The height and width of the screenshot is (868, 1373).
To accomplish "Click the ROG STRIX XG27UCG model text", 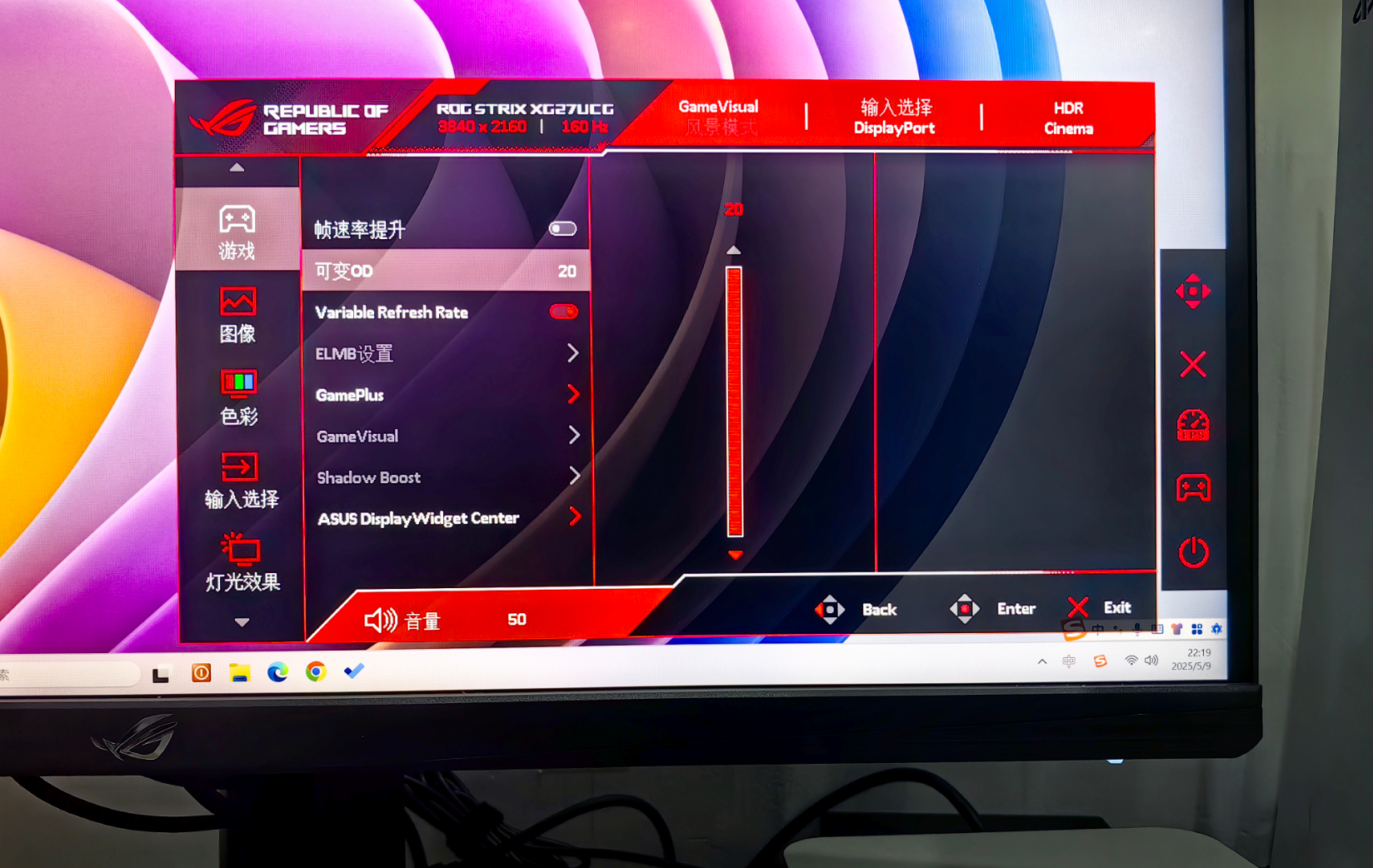I will [525, 108].
